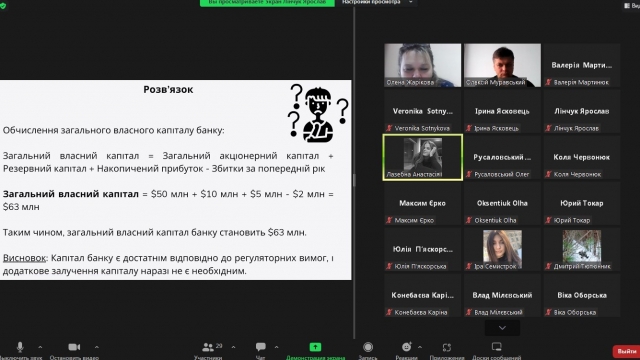Click the divider handle between slide and gallery

(x=354, y=180)
